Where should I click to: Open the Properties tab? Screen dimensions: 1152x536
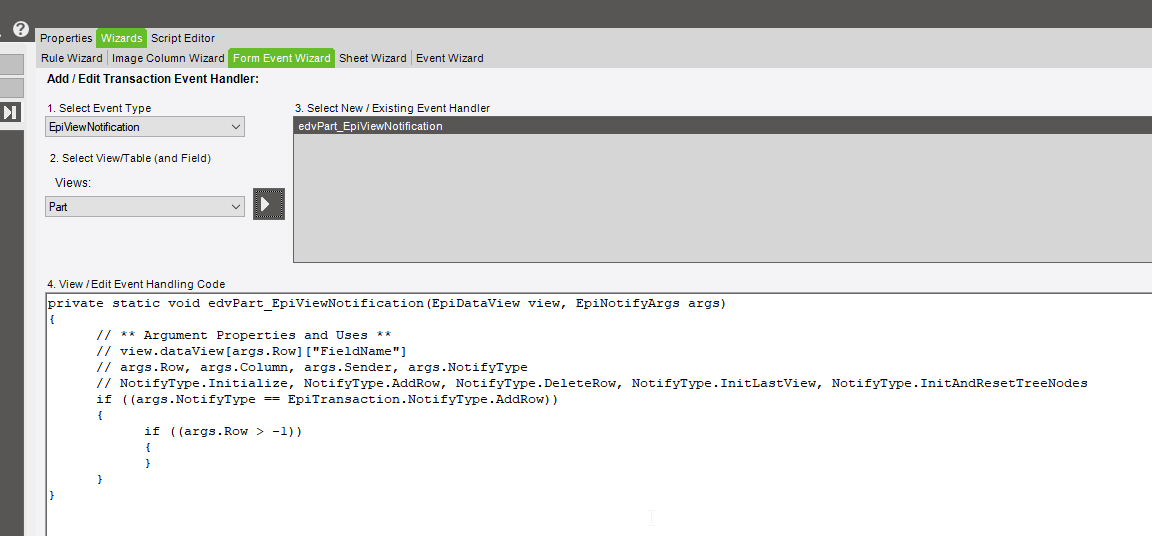[66, 38]
